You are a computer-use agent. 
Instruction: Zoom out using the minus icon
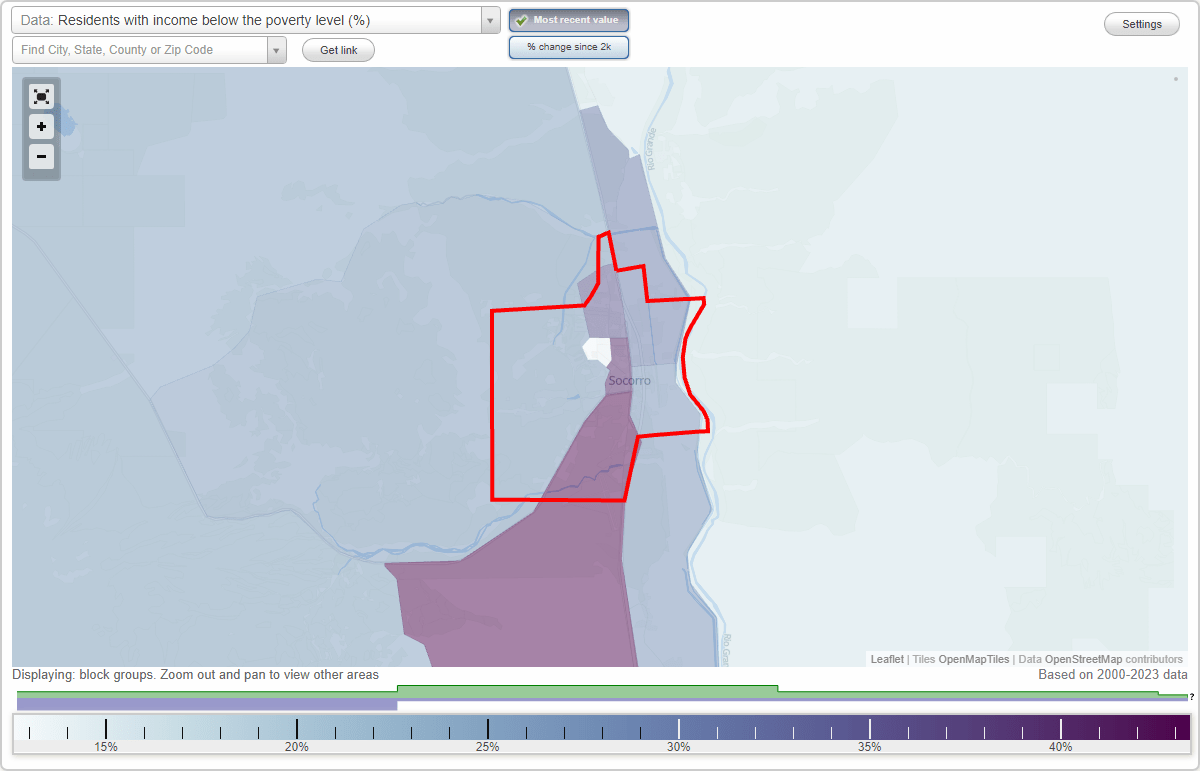click(41, 157)
